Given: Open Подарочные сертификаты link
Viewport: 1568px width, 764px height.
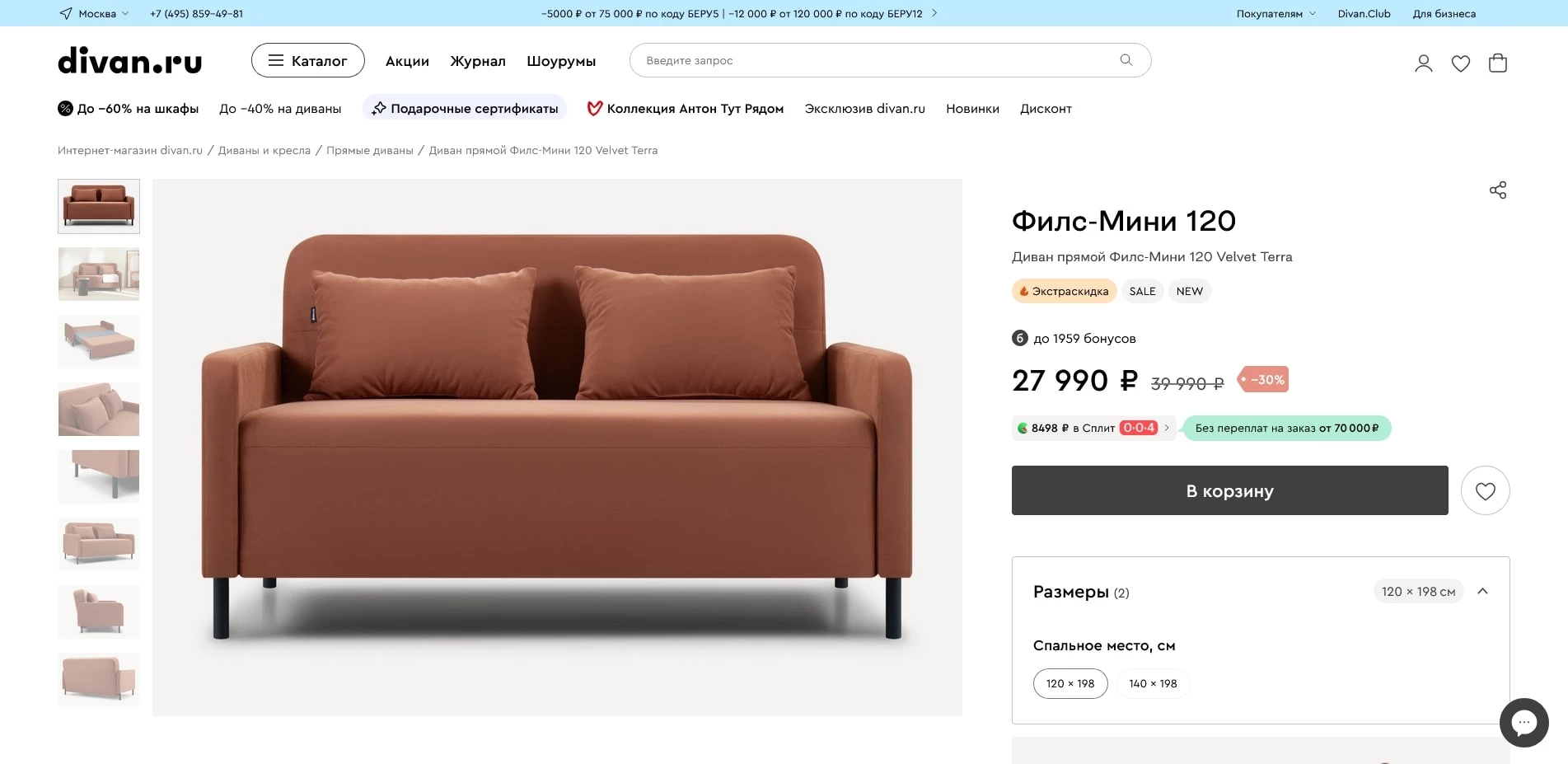Looking at the screenshot, I should coord(465,109).
